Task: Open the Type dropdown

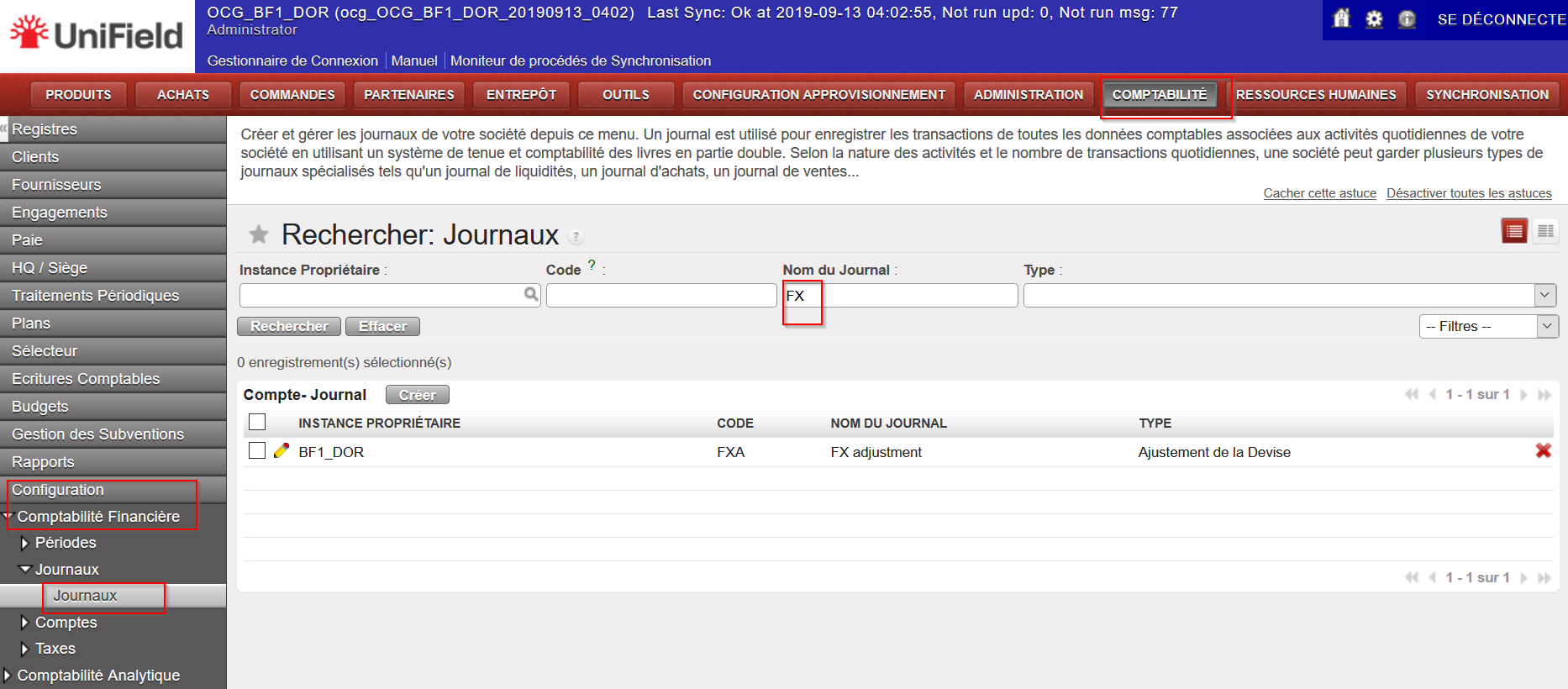Action: pyautogui.click(x=1544, y=295)
